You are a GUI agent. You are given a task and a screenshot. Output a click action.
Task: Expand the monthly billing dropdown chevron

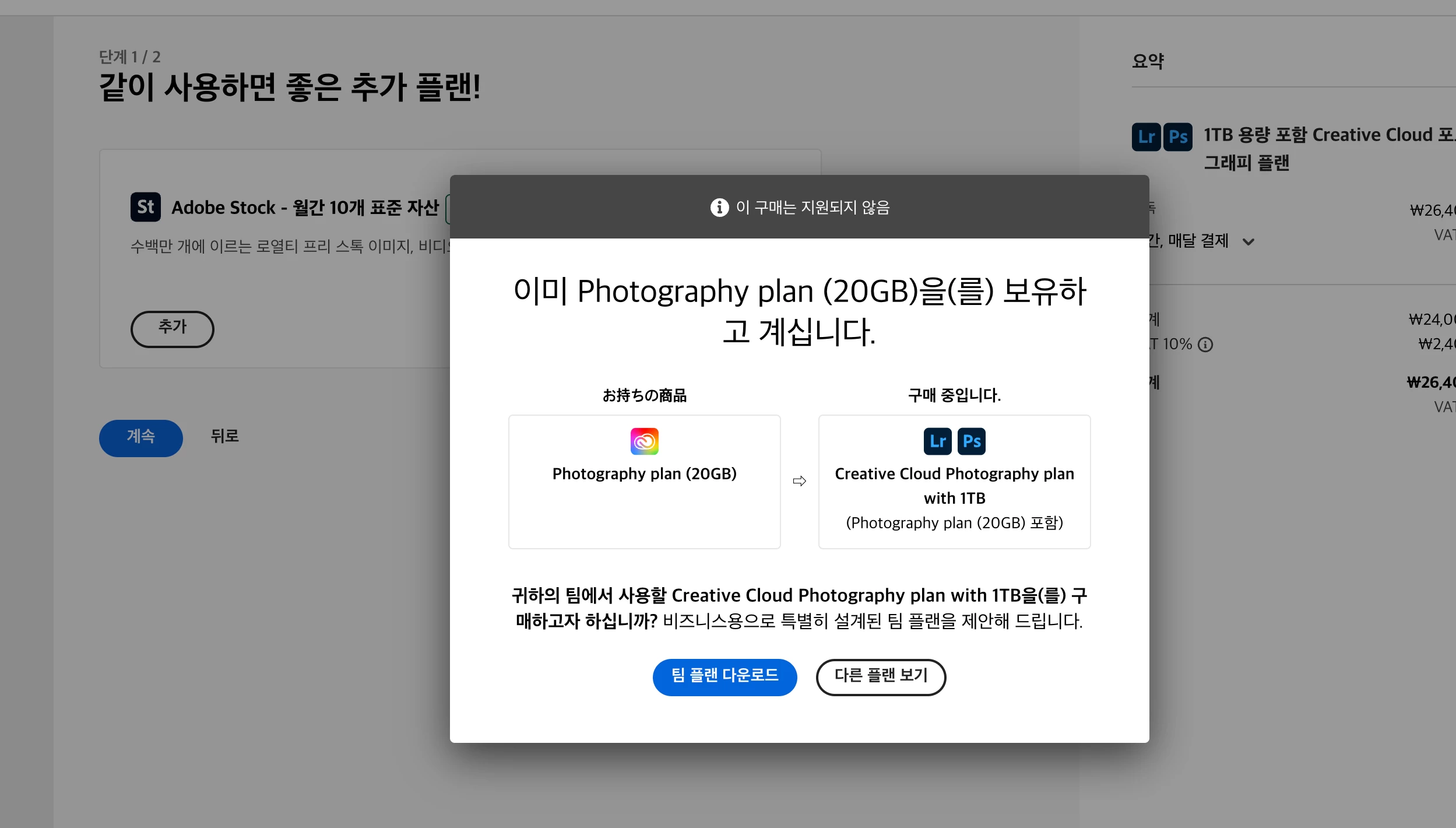point(1248,242)
